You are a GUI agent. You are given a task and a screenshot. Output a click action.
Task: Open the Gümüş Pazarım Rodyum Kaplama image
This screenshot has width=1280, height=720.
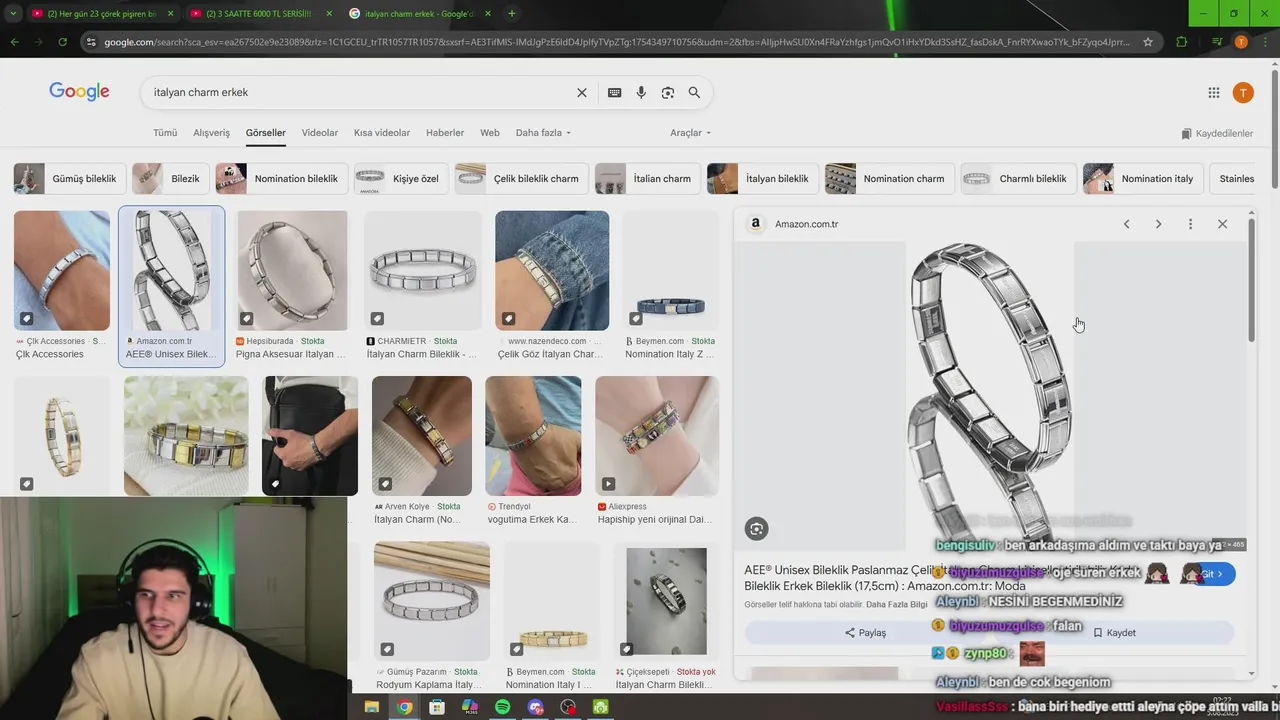(432, 601)
